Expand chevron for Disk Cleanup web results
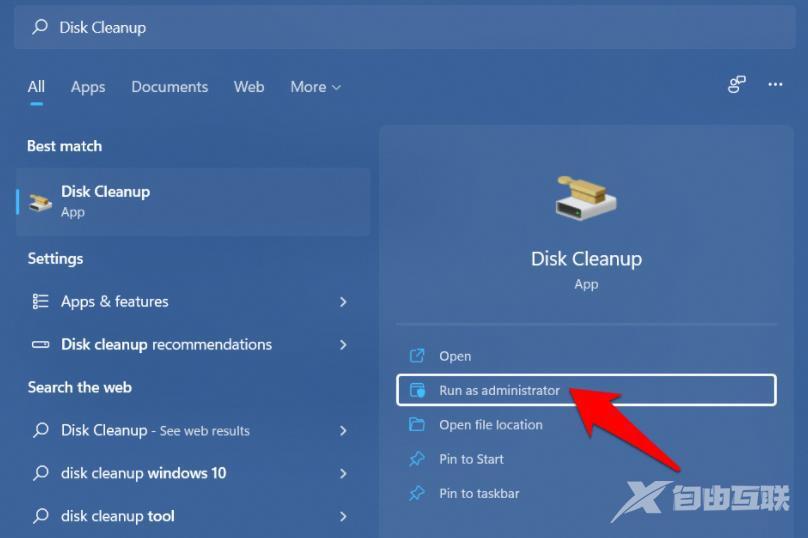Viewport: 808px width, 538px height. point(343,431)
